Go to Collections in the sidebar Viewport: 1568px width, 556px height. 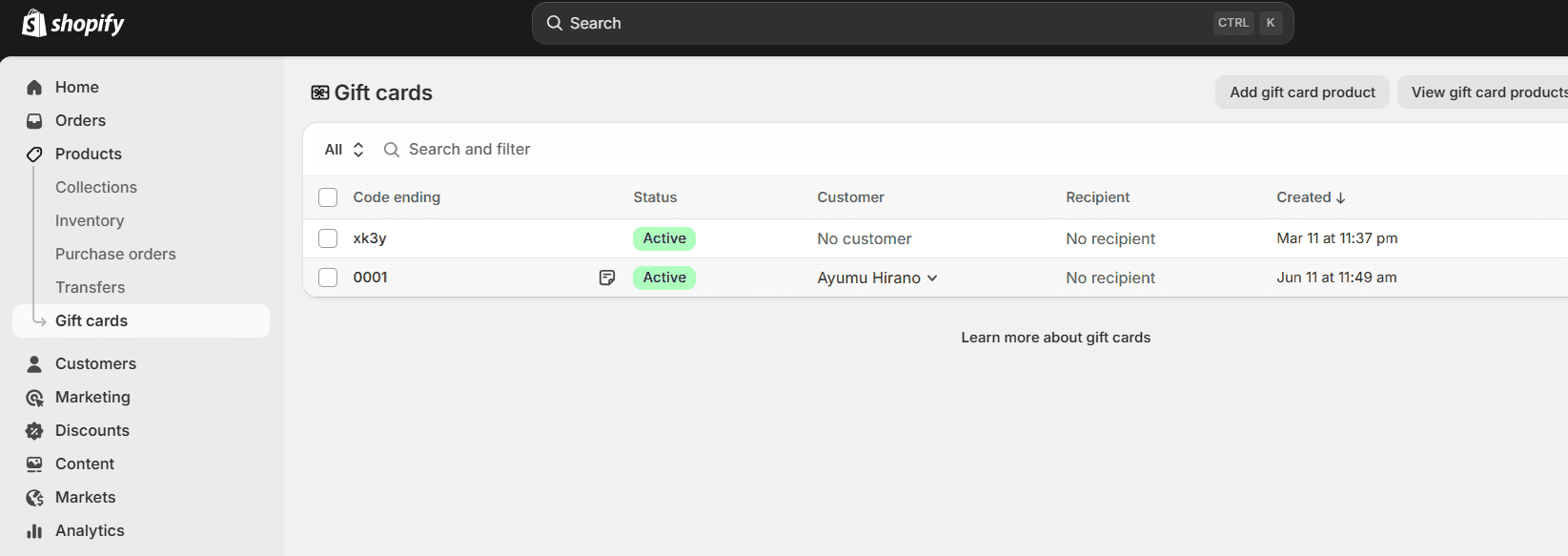(x=96, y=188)
